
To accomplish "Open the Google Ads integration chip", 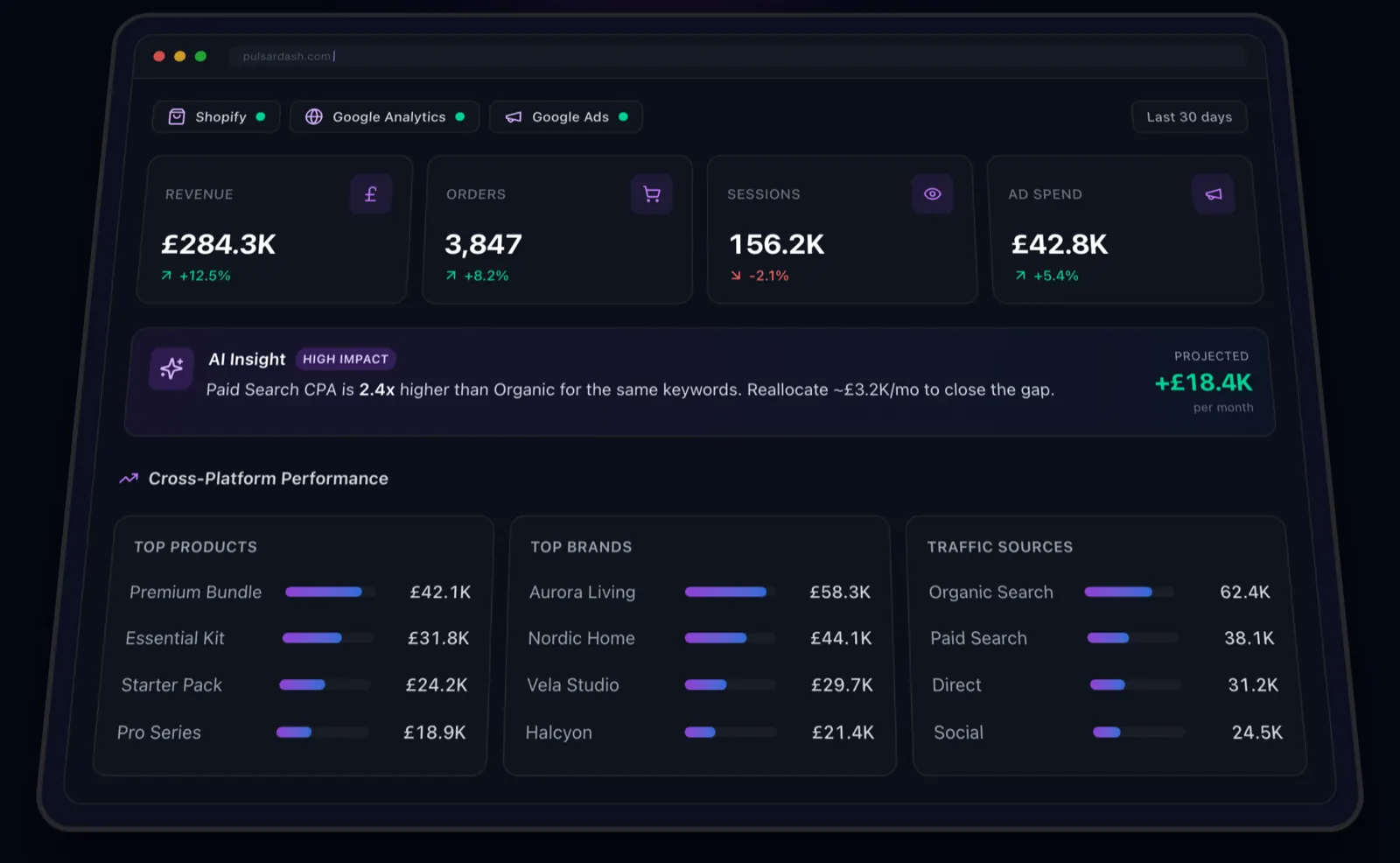I will click(566, 116).
